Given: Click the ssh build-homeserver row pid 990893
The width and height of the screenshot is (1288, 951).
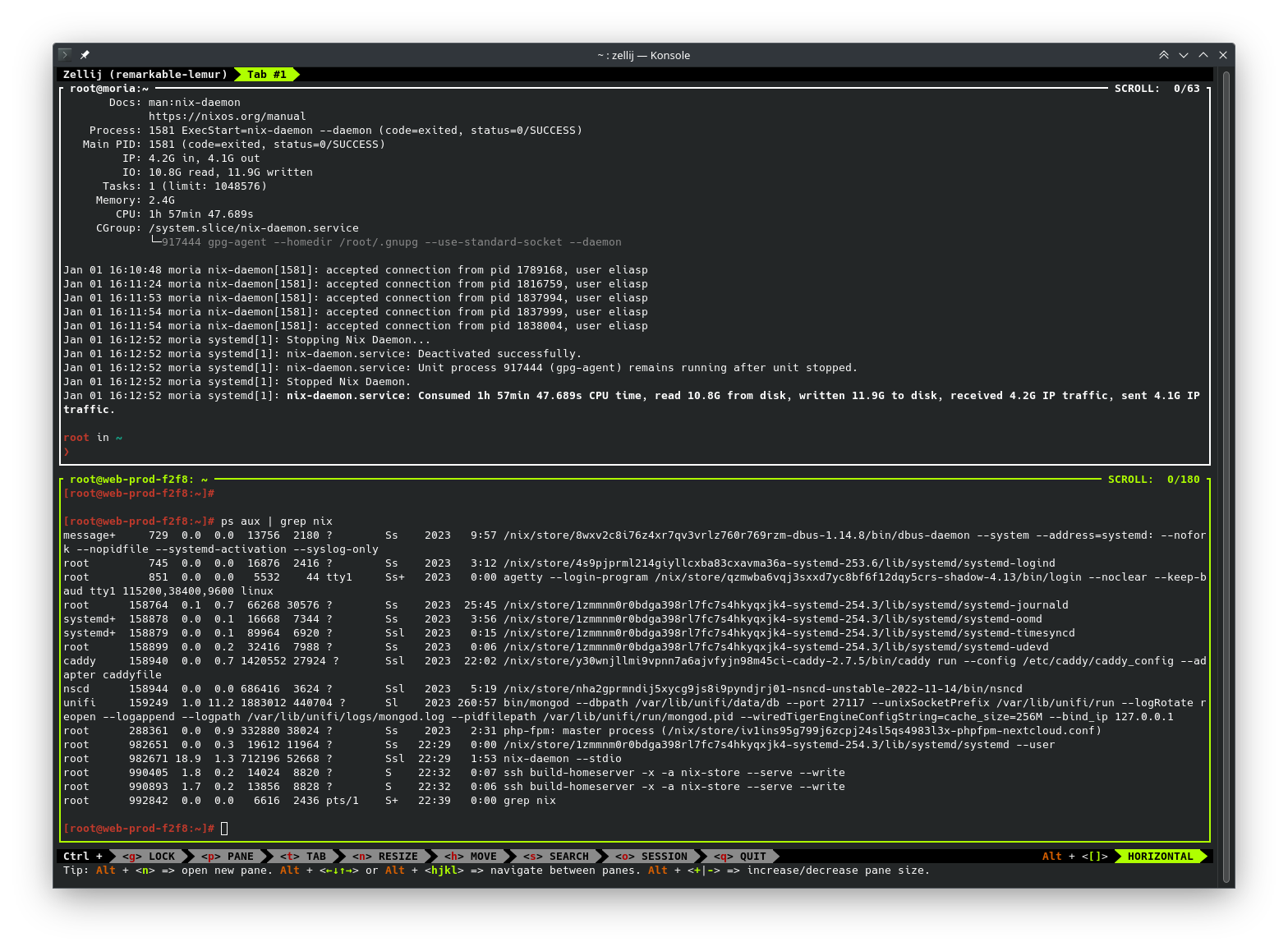Looking at the screenshot, I should [454, 787].
